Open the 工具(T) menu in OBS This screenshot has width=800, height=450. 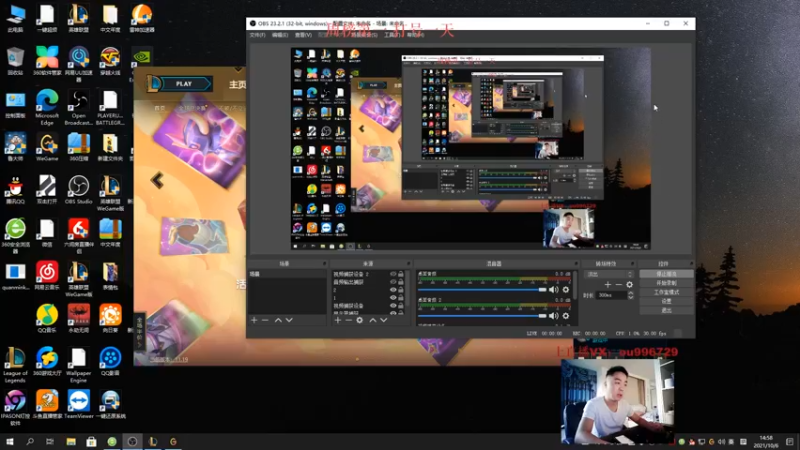391,35
